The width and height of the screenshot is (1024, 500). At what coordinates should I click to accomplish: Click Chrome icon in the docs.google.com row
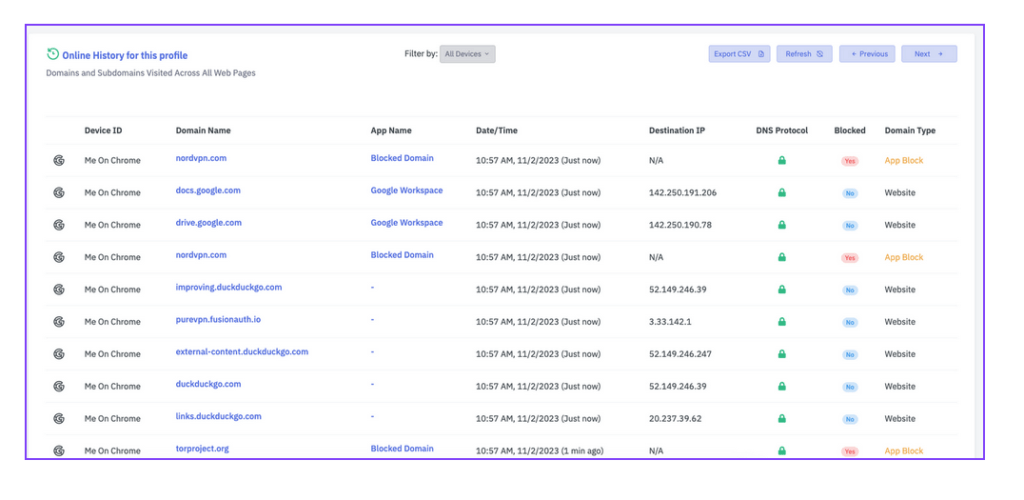(59, 193)
